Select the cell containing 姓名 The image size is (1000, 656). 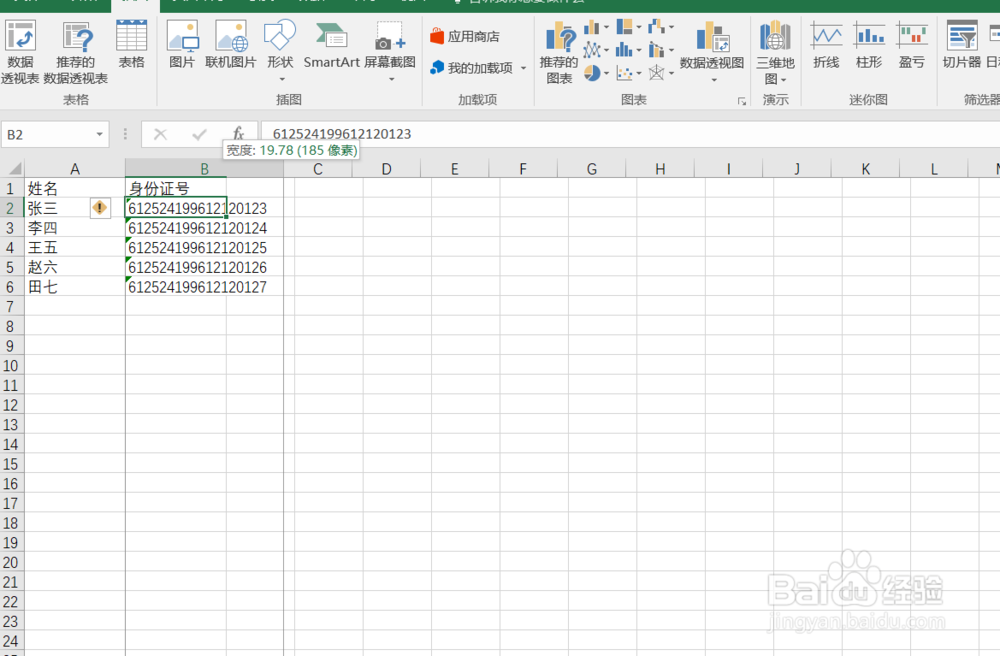(75, 189)
